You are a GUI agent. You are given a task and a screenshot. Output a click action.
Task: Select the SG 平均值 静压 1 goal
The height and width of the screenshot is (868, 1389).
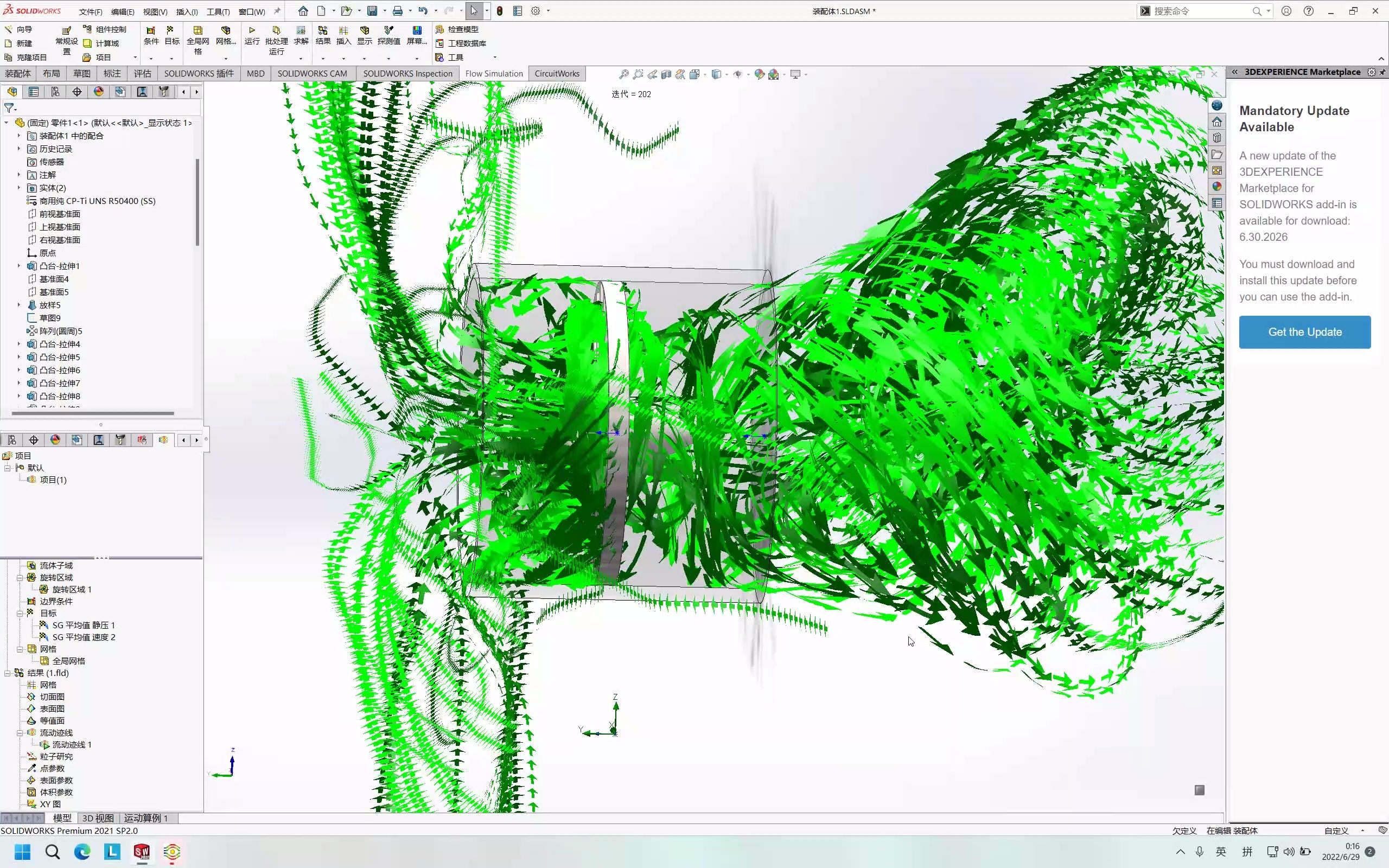coord(83,625)
